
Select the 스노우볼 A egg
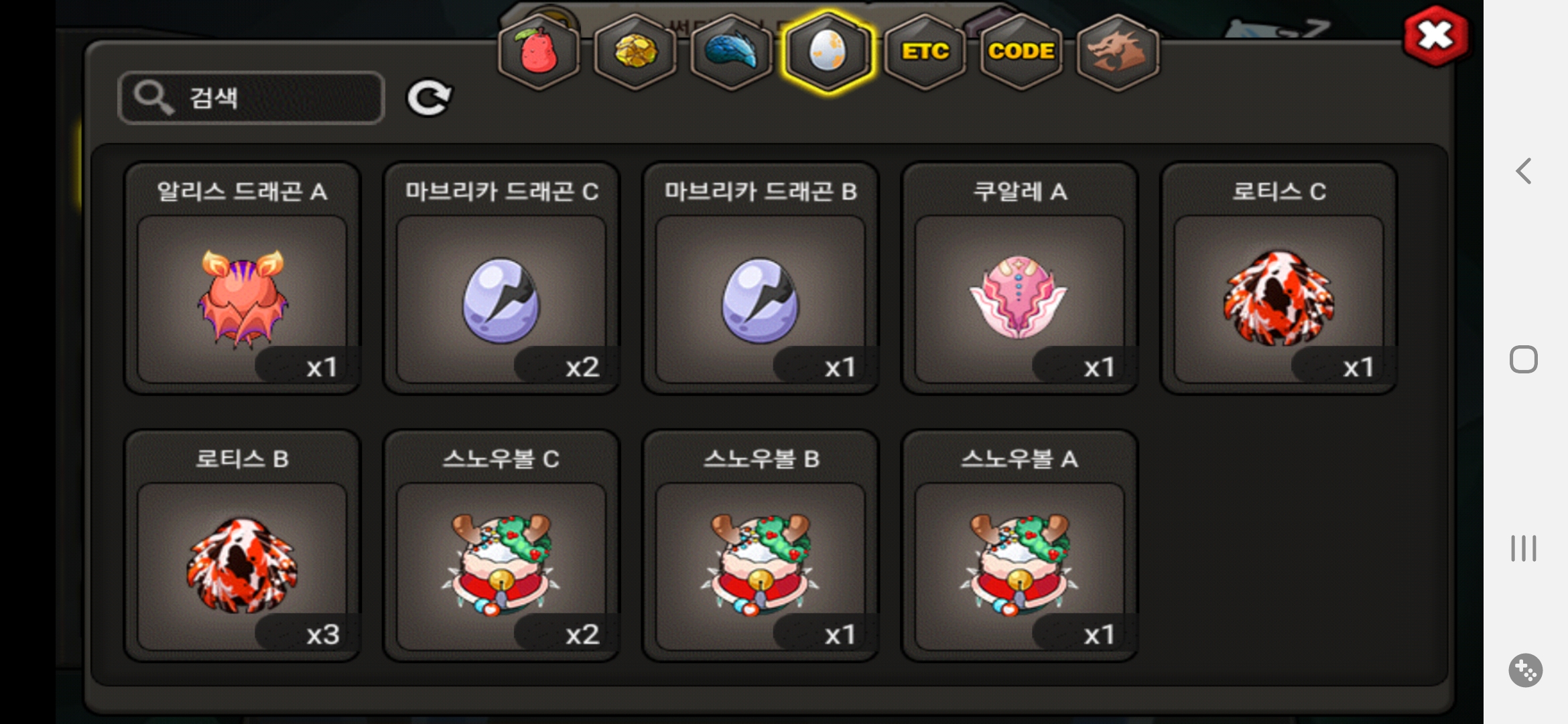(1020, 546)
